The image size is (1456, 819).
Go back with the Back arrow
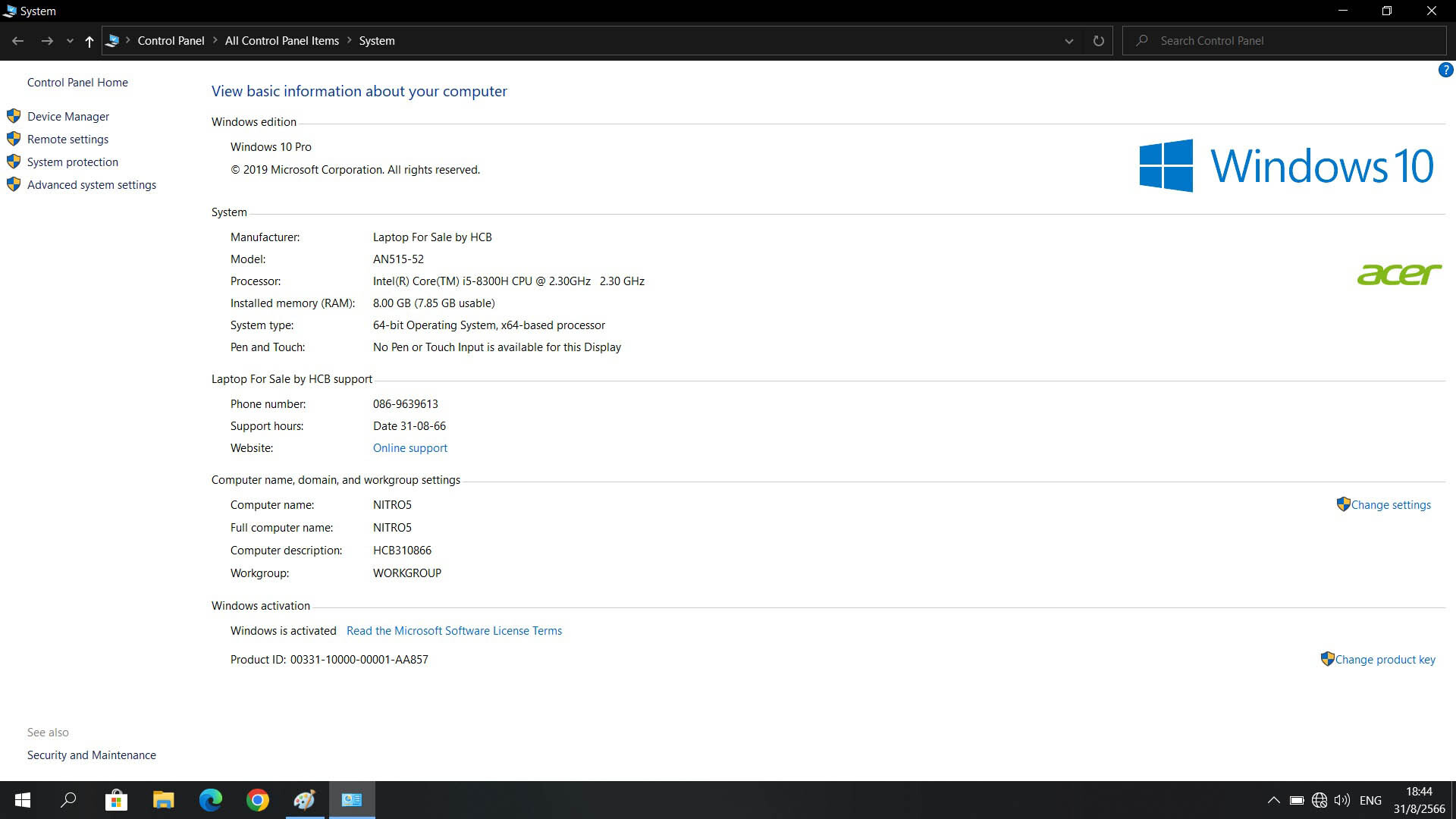(x=18, y=41)
